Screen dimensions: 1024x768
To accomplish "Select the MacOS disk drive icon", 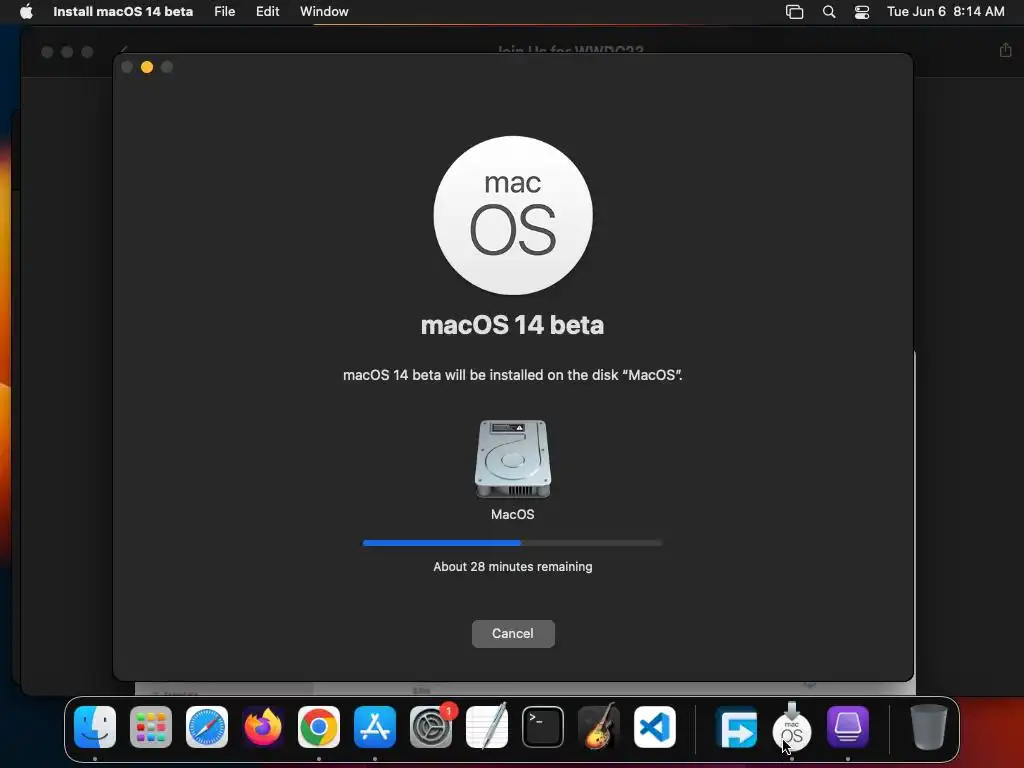I will pyautogui.click(x=513, y=459).
